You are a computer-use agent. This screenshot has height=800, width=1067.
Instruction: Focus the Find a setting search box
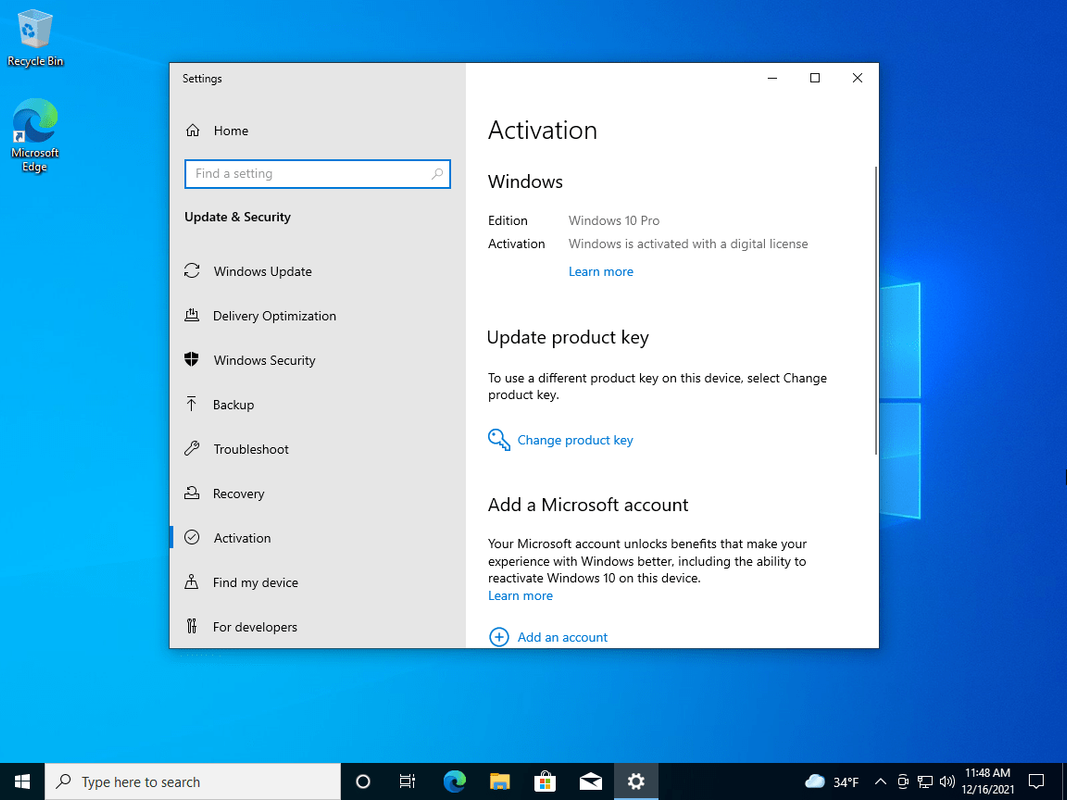click(317, 173)
